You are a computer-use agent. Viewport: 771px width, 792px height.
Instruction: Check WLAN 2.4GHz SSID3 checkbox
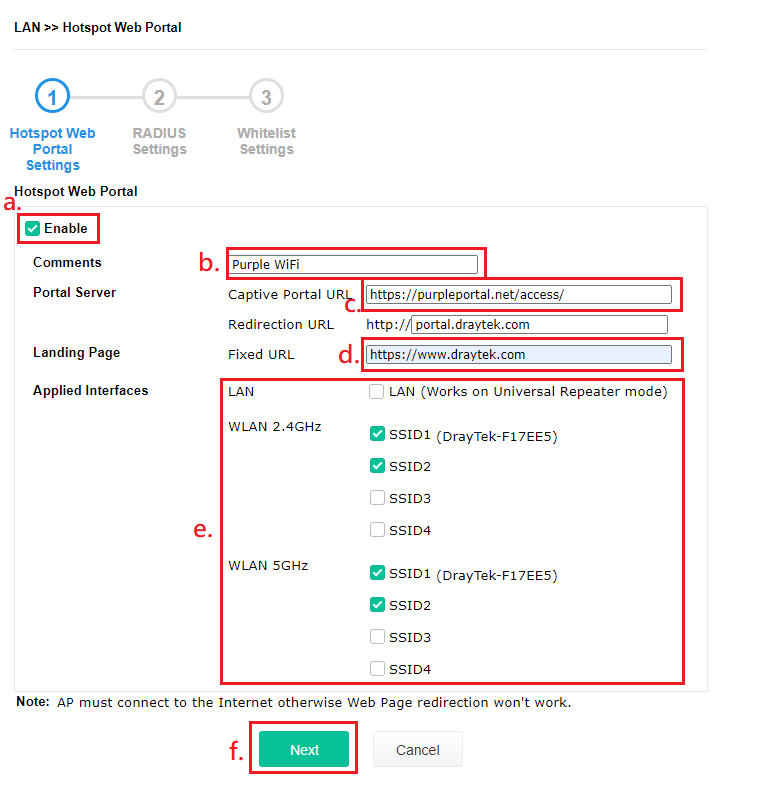pyautogui.click(x=377, y=498)
